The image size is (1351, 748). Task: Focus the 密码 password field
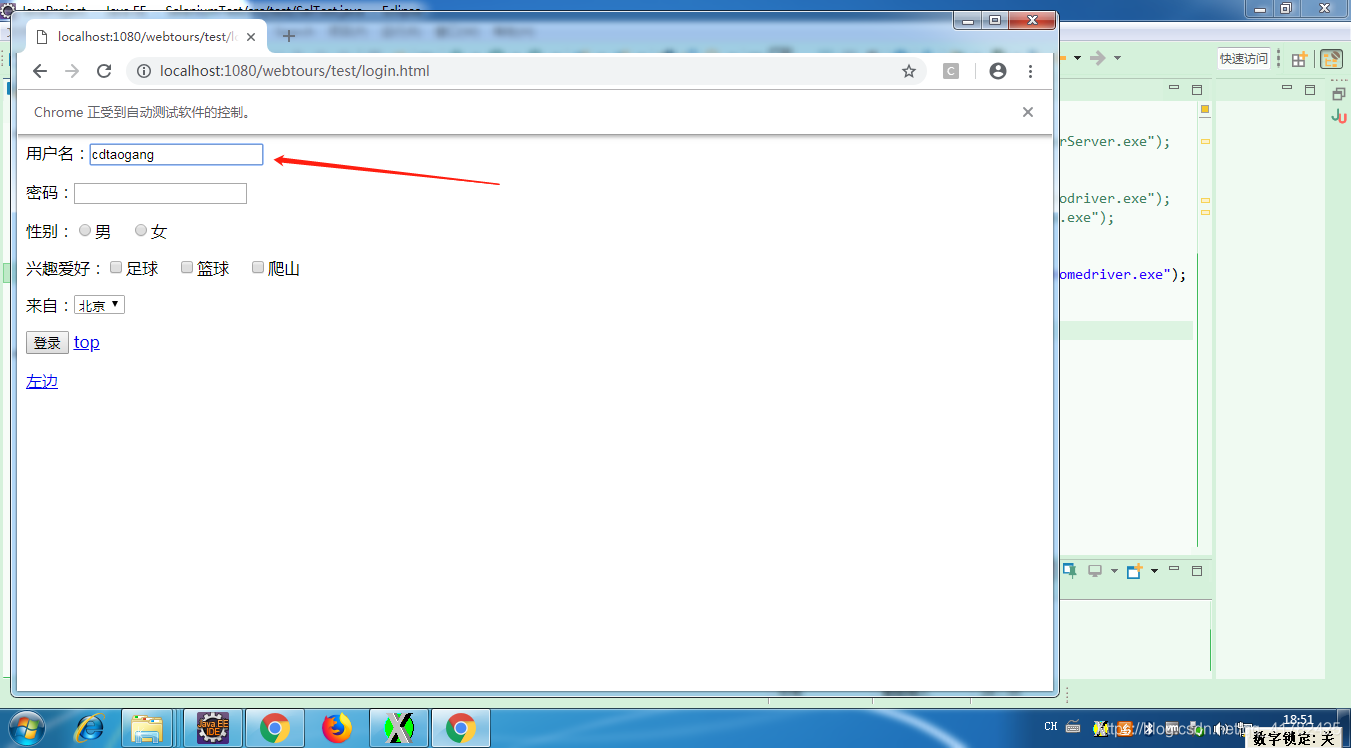(x=160, y=193)
